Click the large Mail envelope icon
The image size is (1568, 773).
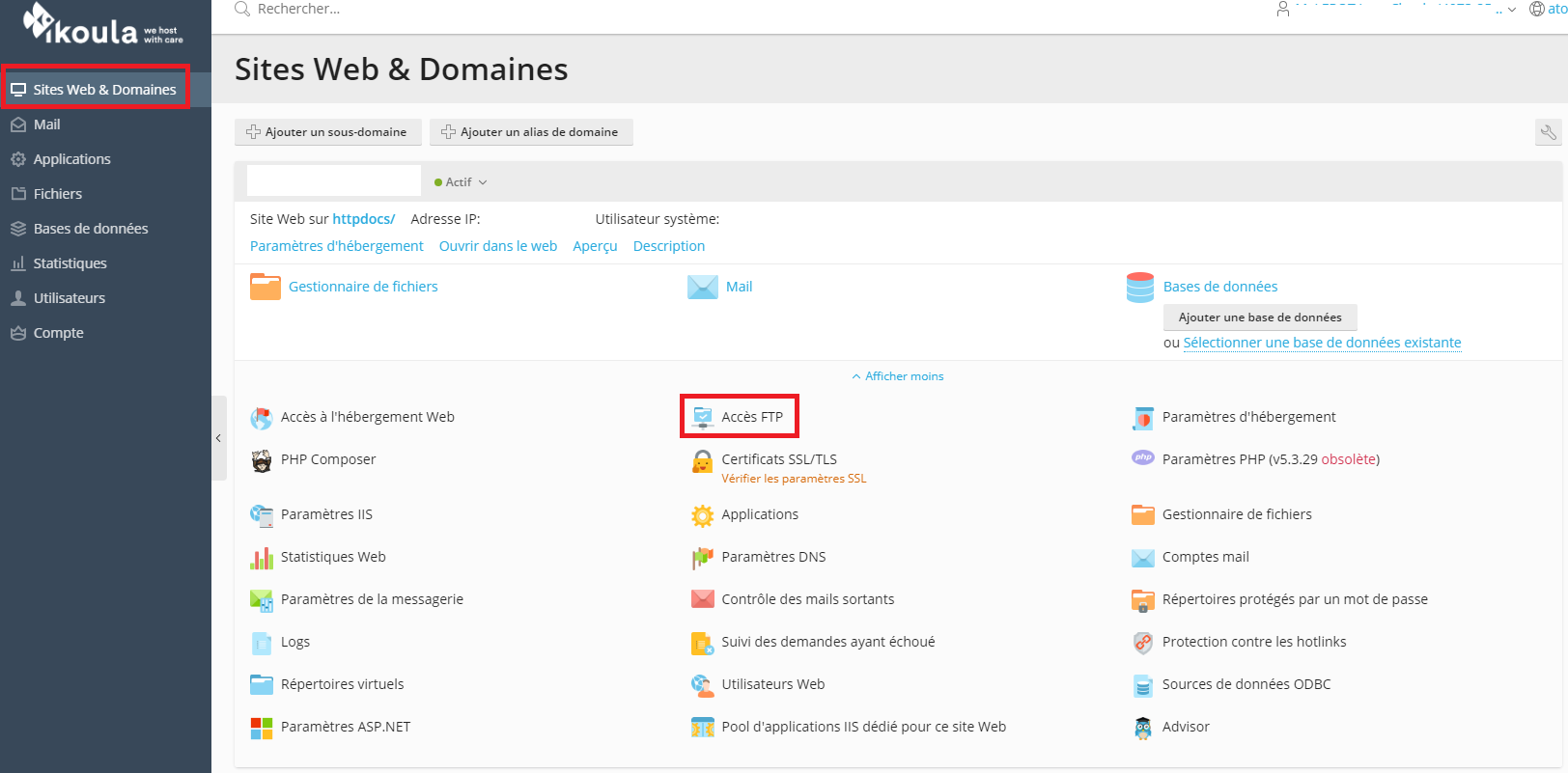703,288
